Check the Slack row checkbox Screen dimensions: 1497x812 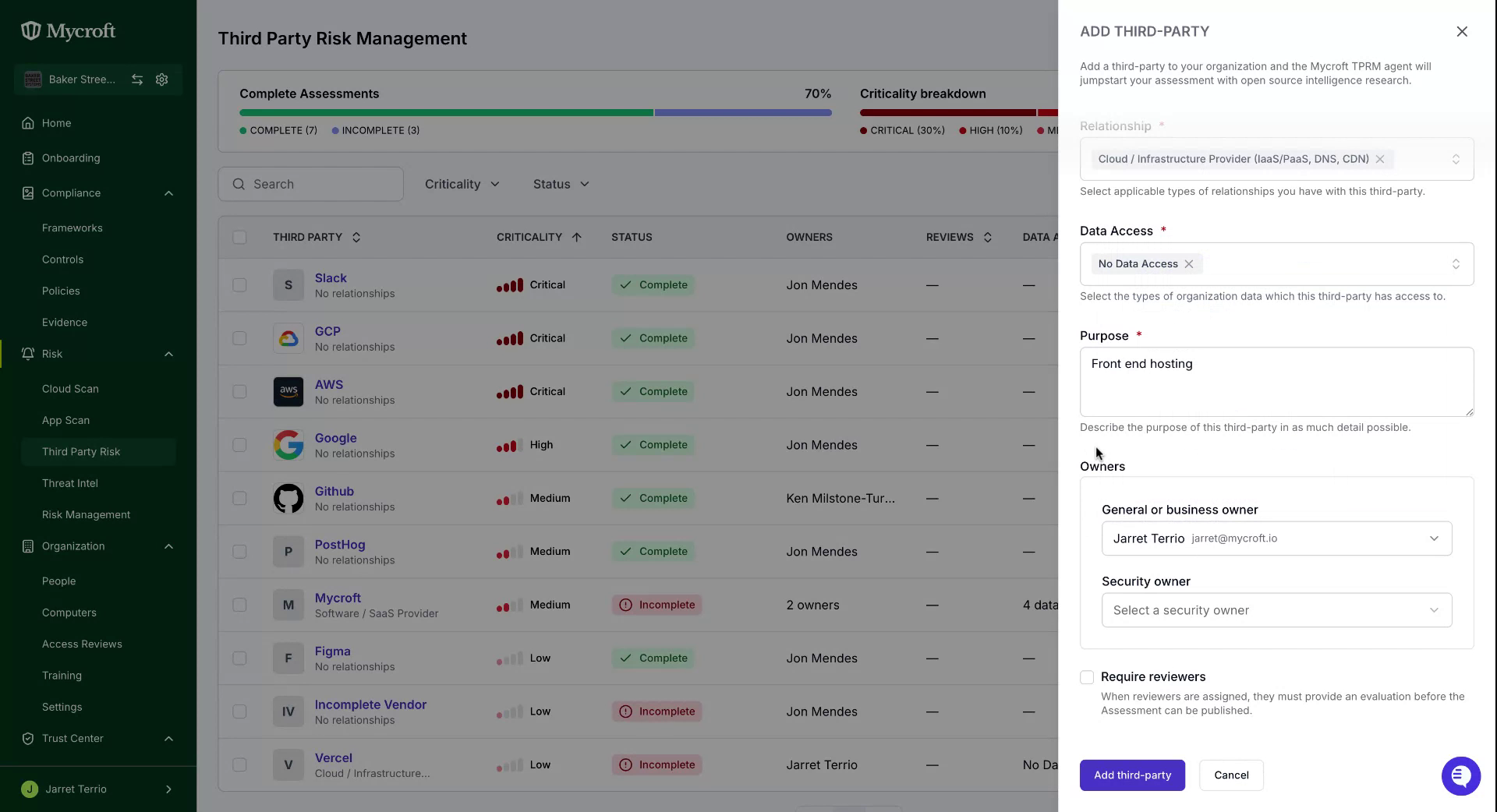click(x=239, y=285)
